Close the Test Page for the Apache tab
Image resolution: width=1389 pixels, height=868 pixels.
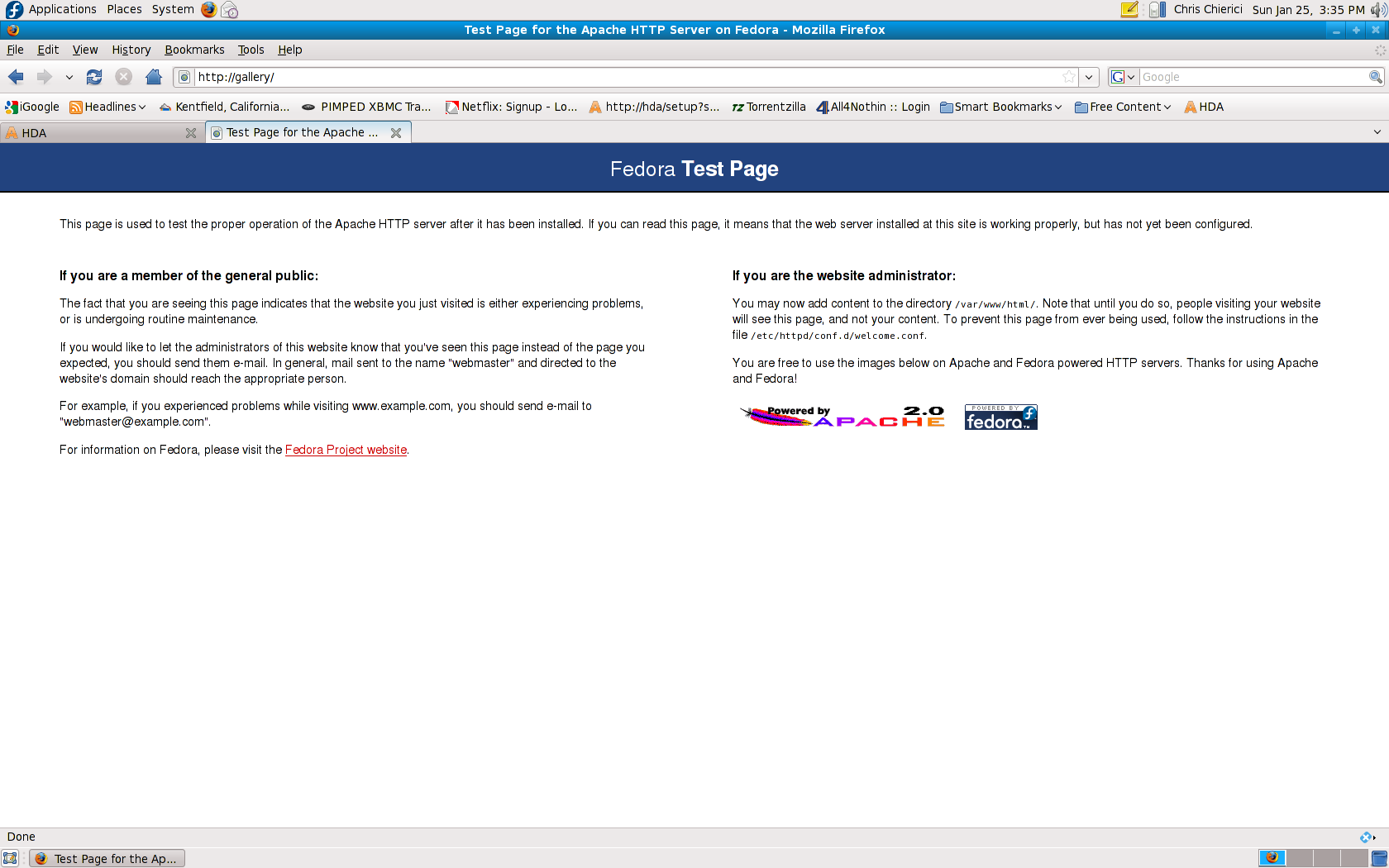[x=396, y=132]
